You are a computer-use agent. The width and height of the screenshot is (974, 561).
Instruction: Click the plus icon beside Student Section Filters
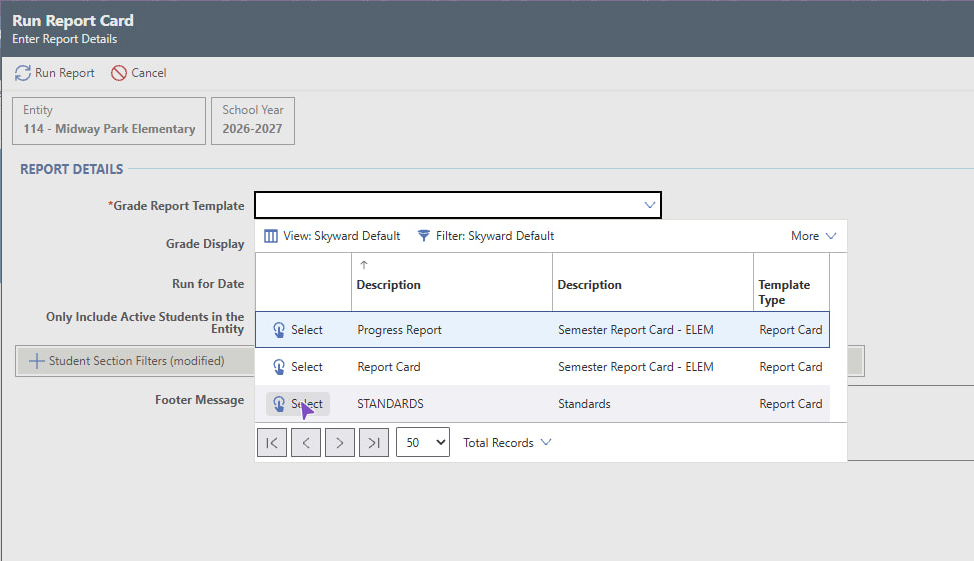(37, 361)
